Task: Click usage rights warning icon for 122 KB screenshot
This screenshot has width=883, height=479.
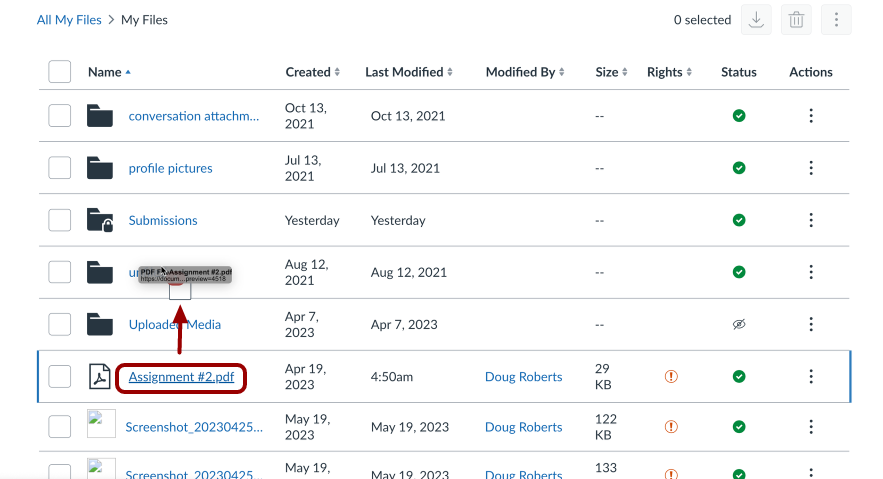Action: [671, 427]
